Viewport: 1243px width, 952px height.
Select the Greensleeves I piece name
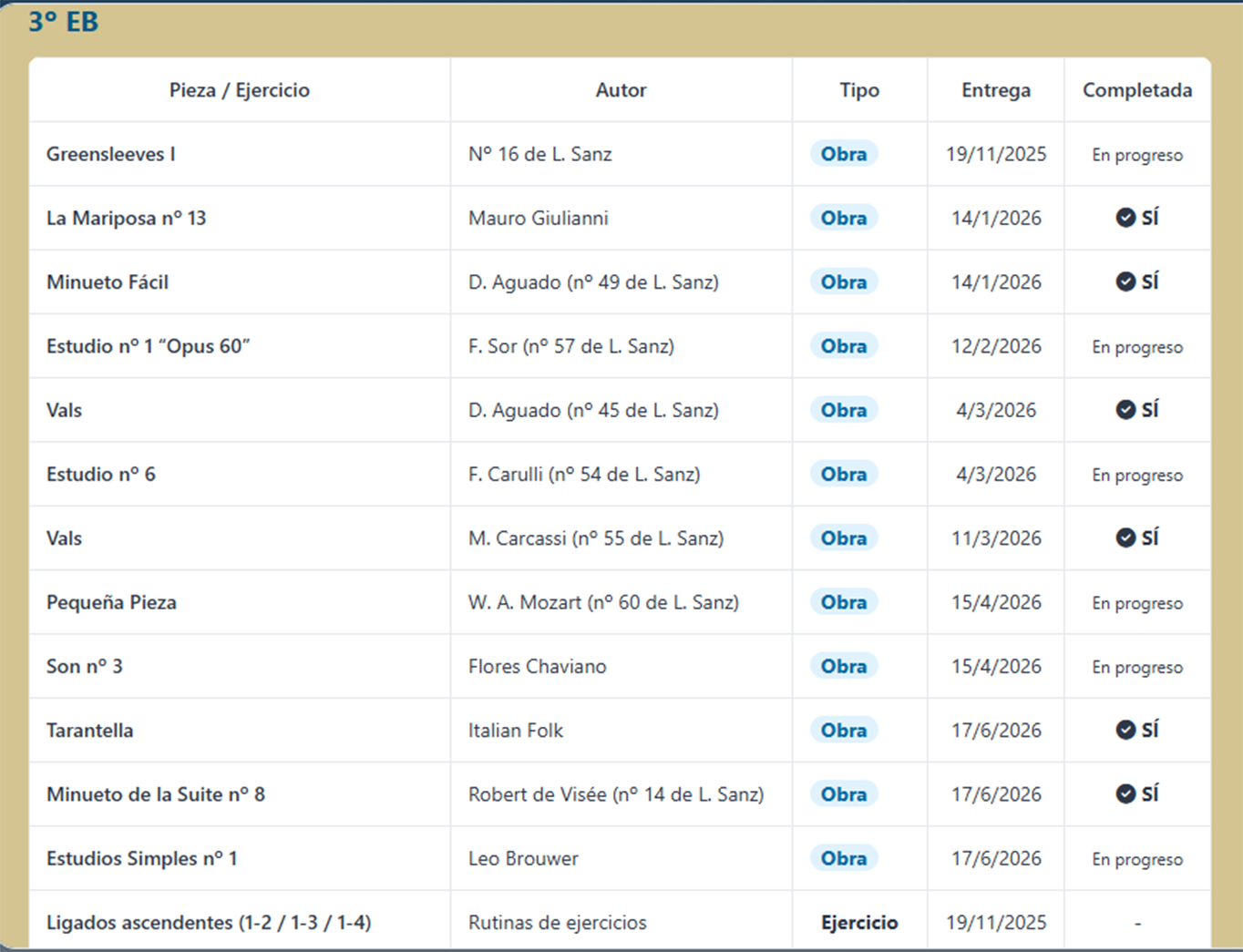tap(111, 154)
